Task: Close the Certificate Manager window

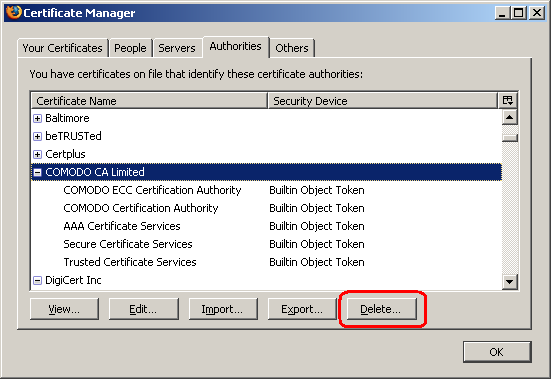Action: coord(537,13)
